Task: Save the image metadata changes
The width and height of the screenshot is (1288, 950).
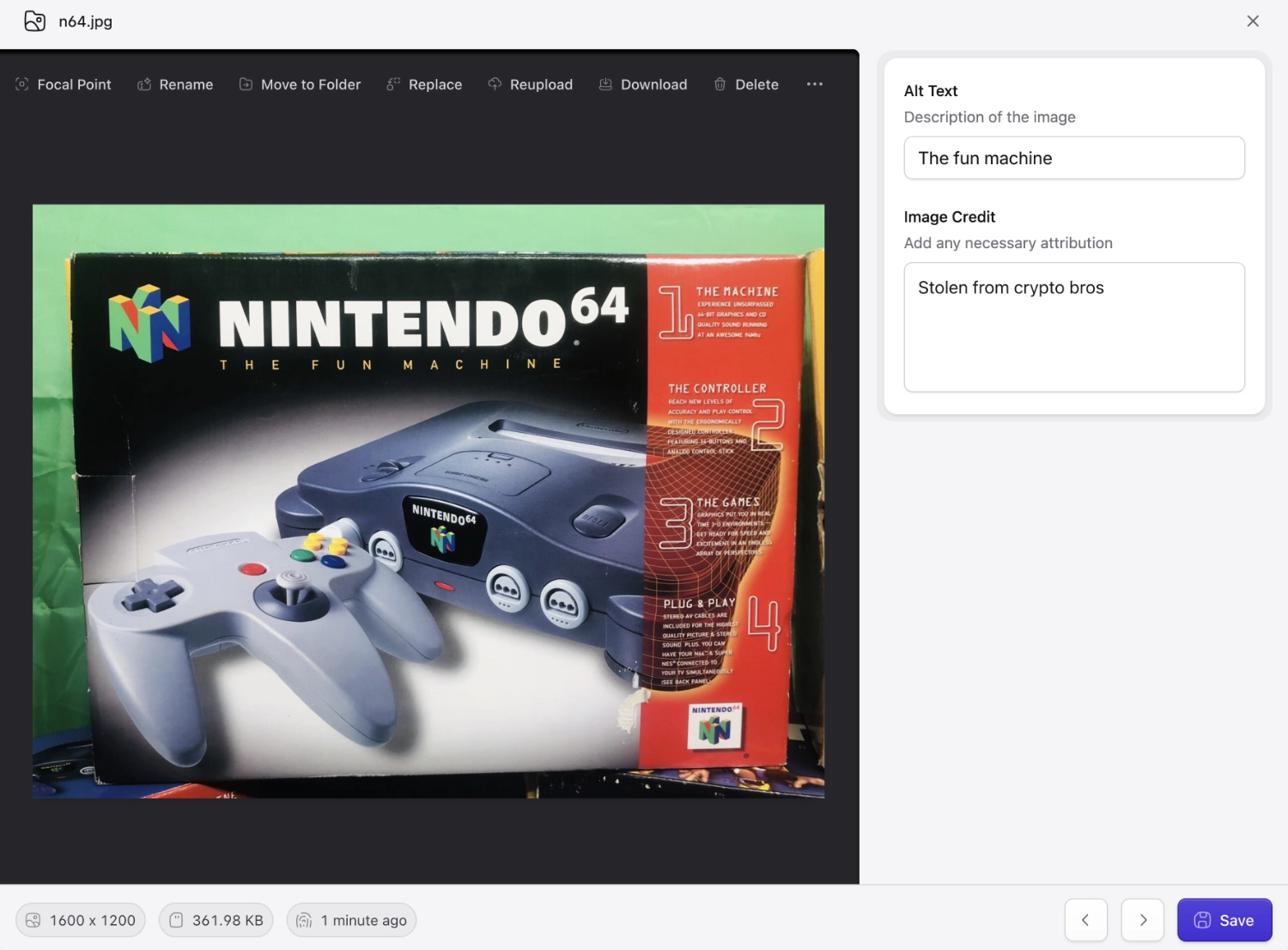Action: (1224, 920)
